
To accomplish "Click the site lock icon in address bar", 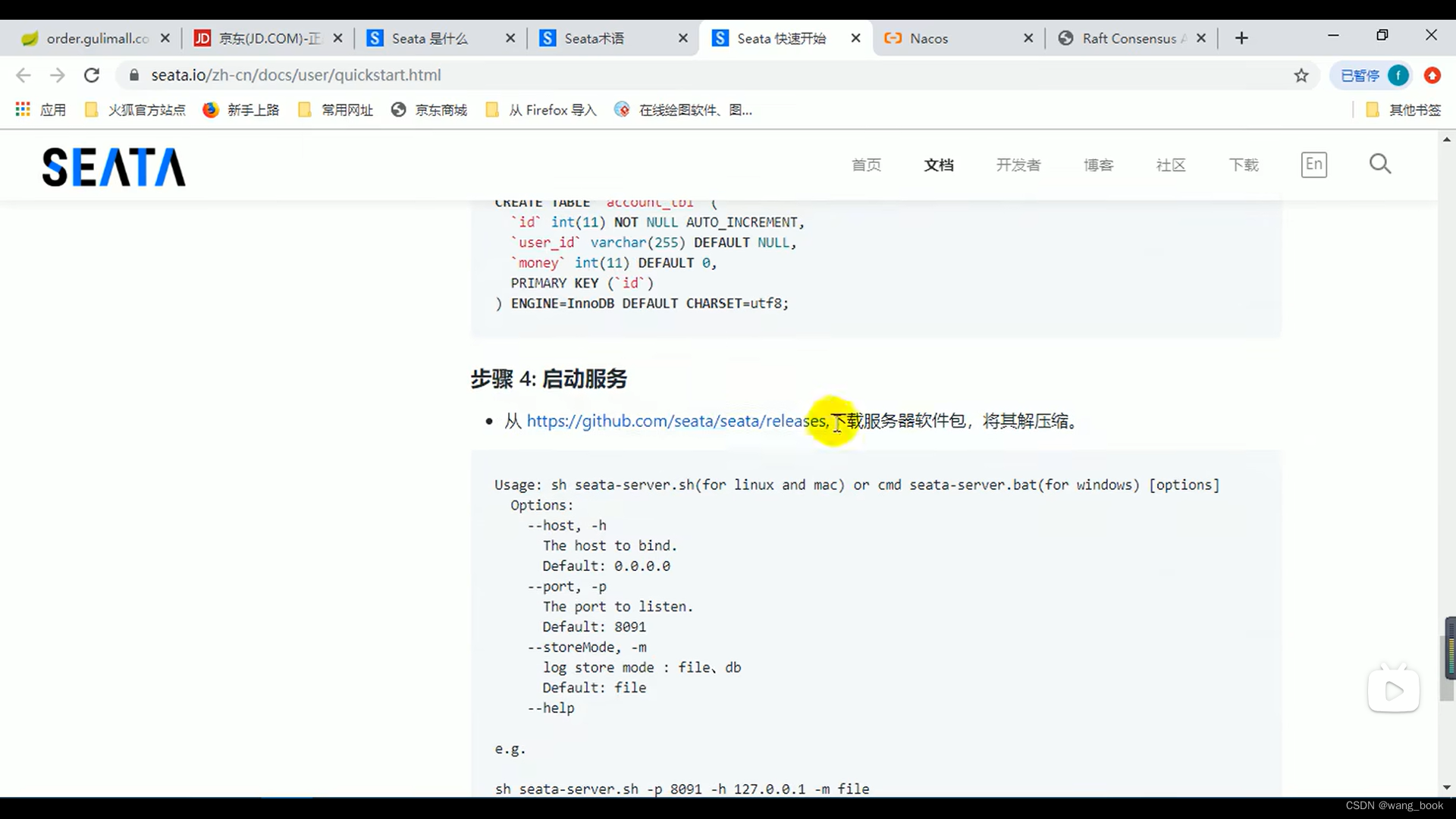I will (x=134, y=75).
